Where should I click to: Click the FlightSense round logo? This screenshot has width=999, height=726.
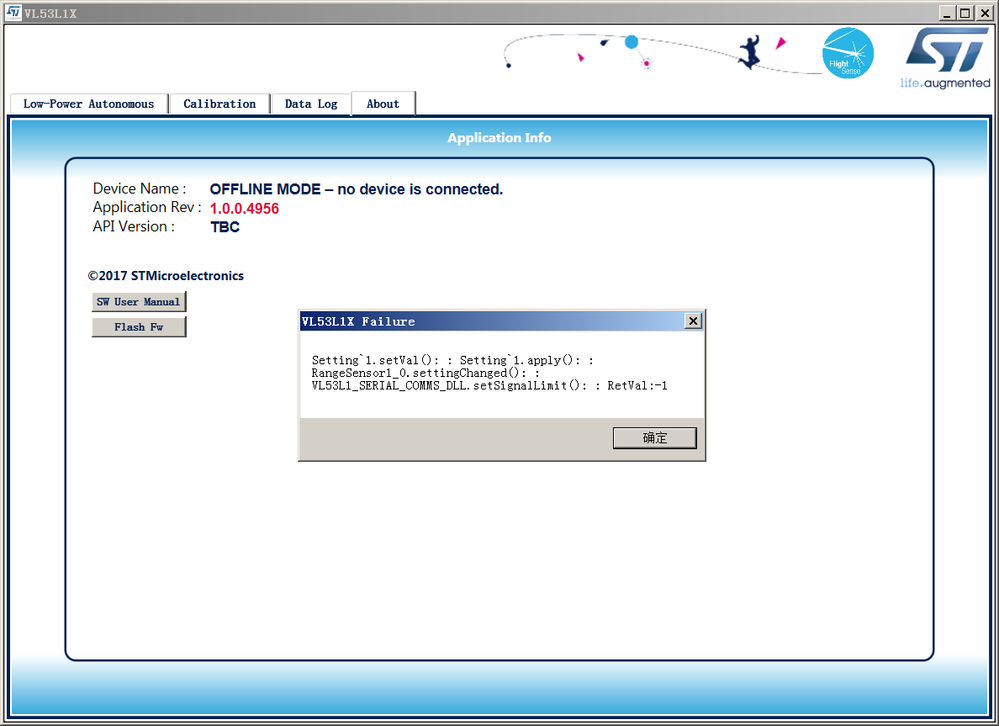point(847,53)
